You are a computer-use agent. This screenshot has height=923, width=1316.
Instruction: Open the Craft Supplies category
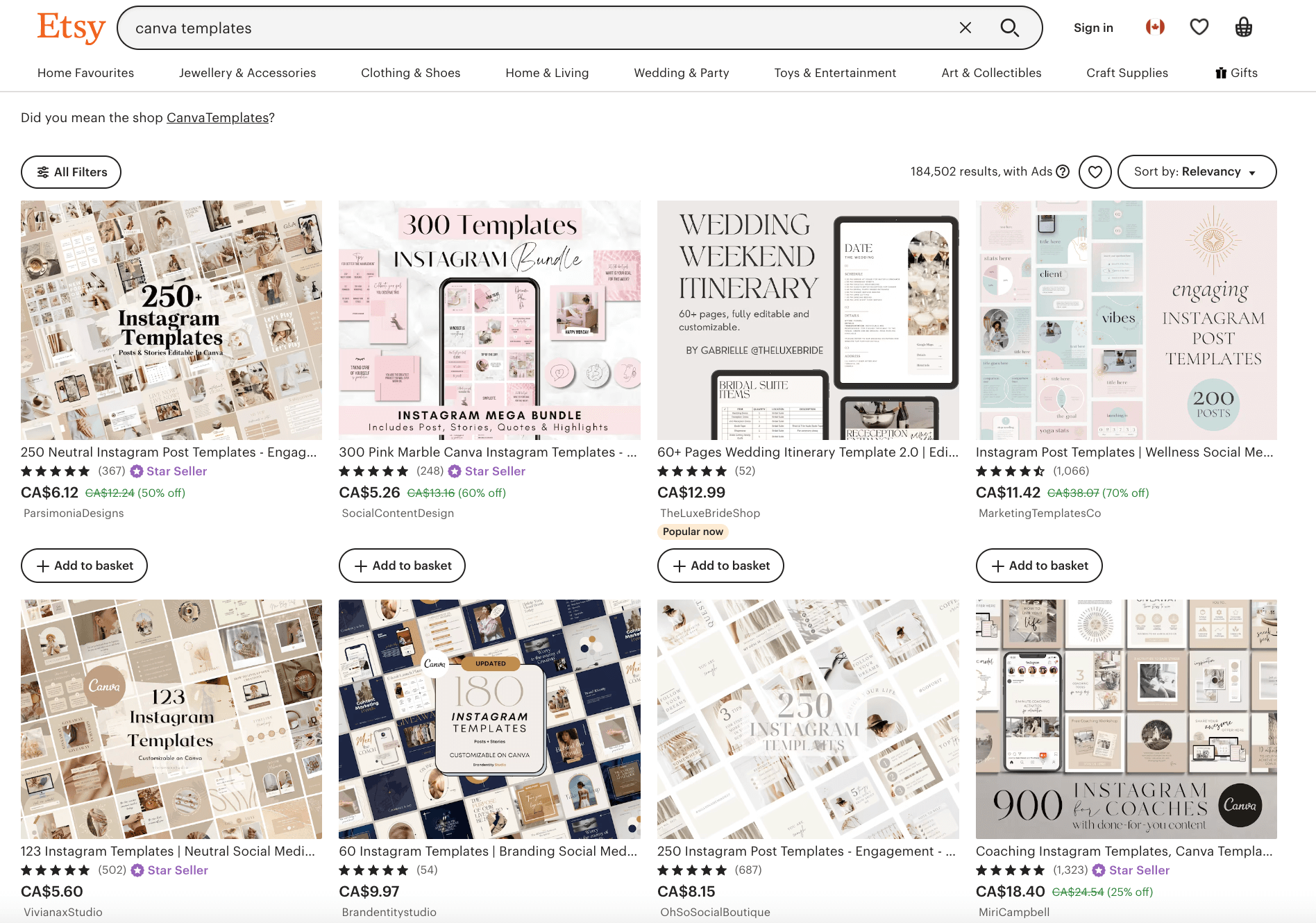(1127, 73)
